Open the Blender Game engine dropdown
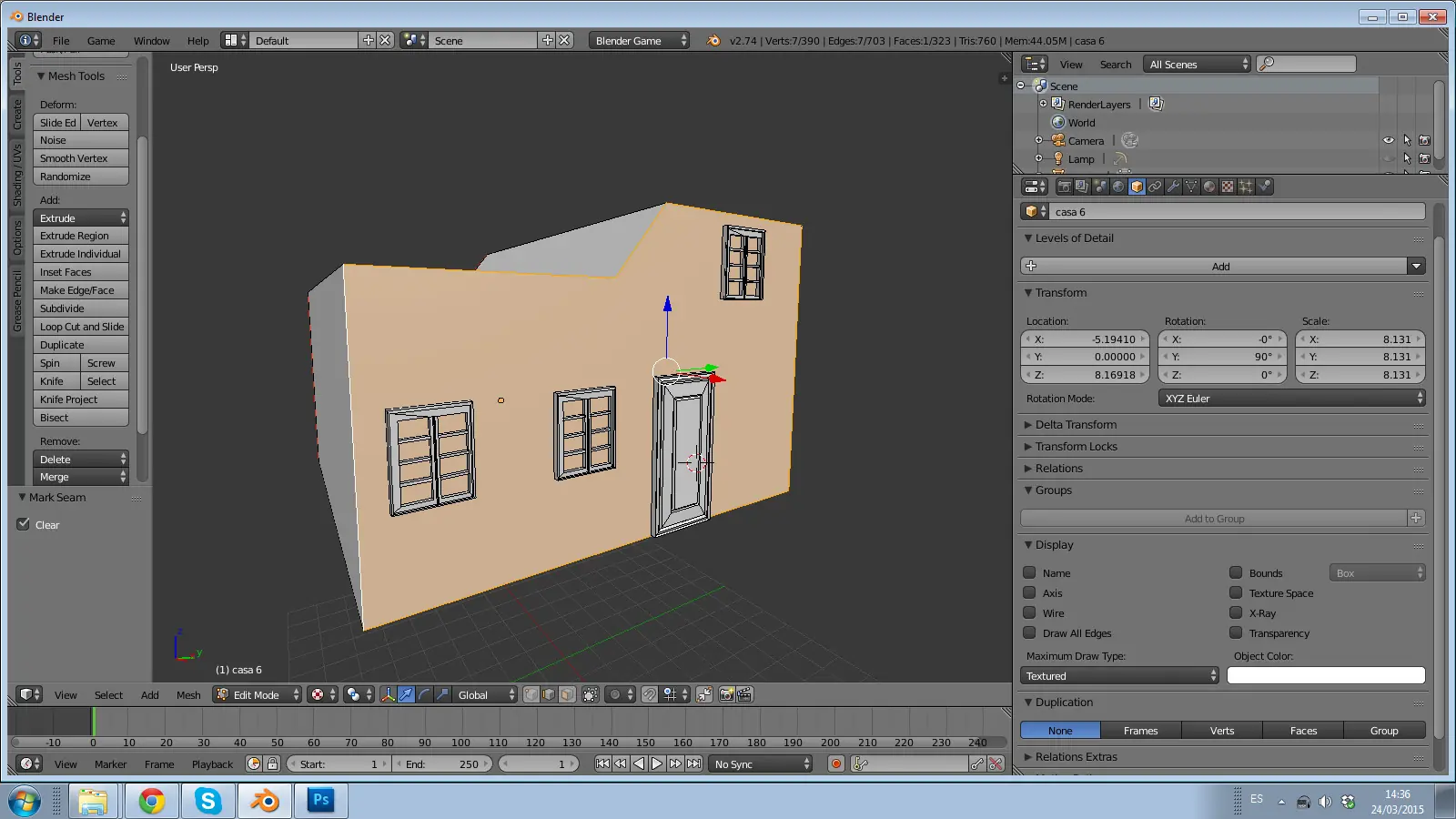1456x819 pixels. (x=639, y=41)
